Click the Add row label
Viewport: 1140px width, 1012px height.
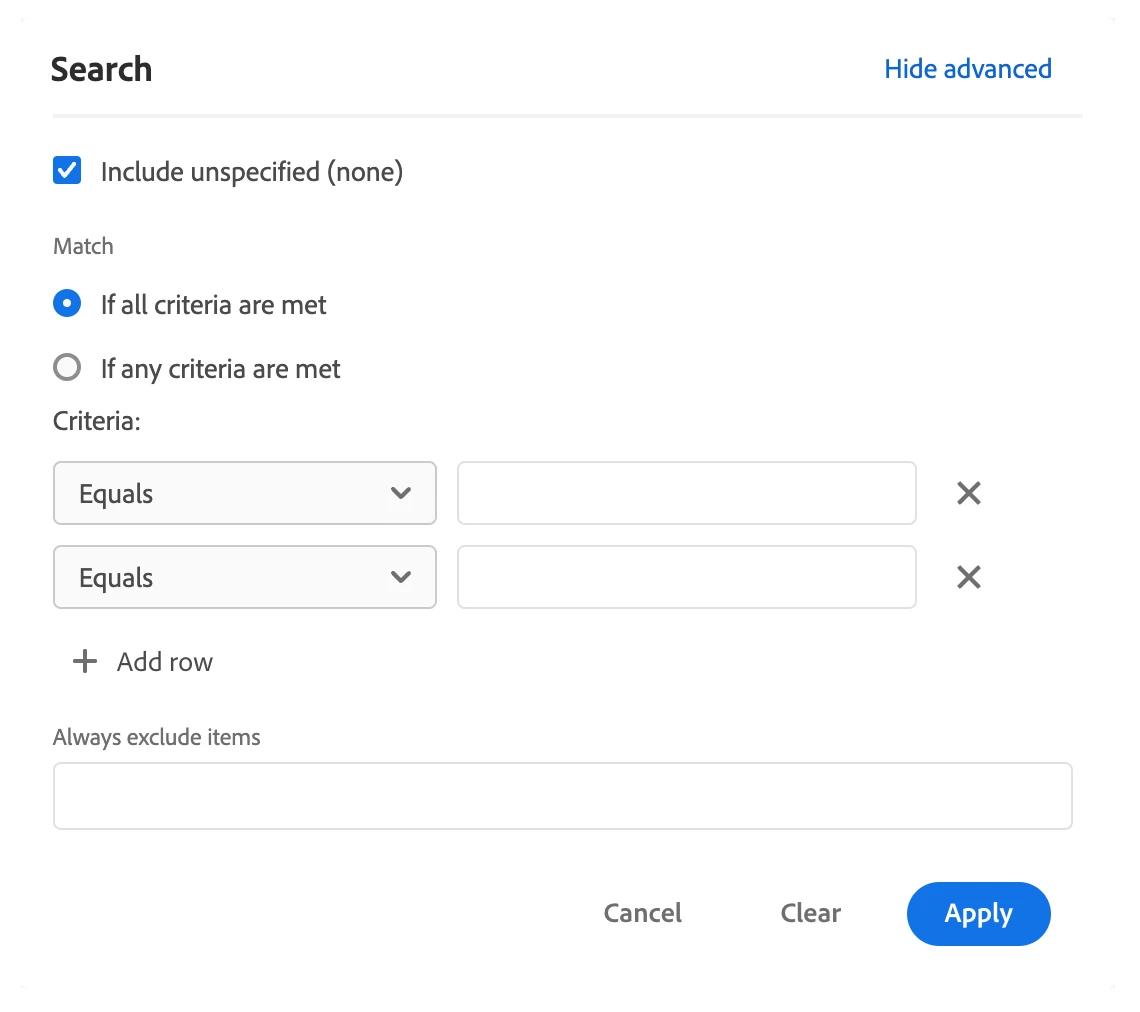coord(165,662)
